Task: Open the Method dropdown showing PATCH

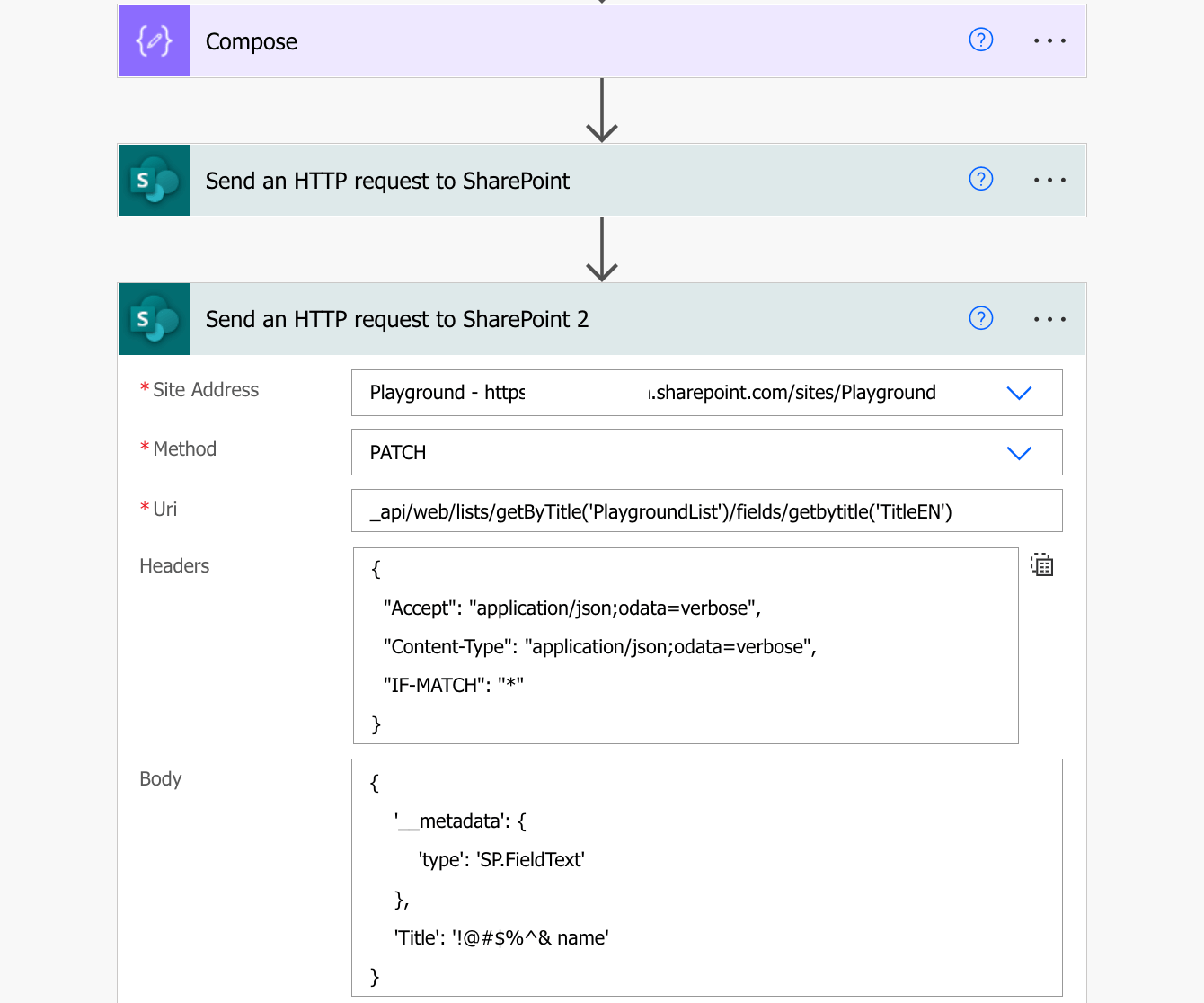Action: (1019, 452)
